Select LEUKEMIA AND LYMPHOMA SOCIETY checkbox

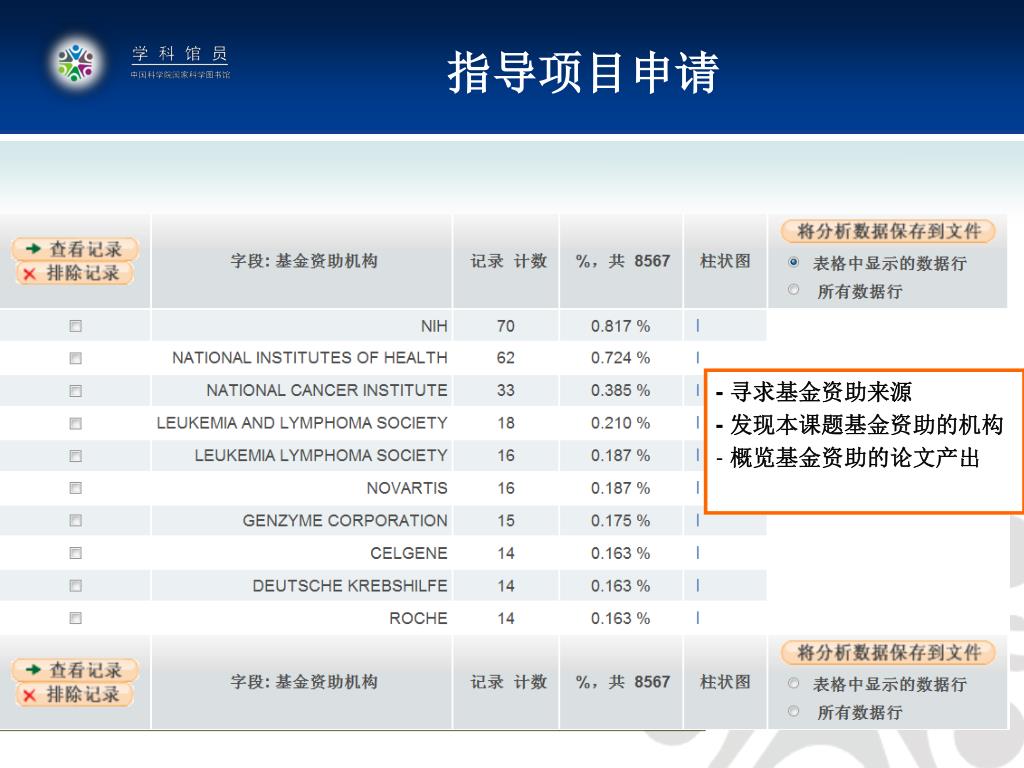76,423
